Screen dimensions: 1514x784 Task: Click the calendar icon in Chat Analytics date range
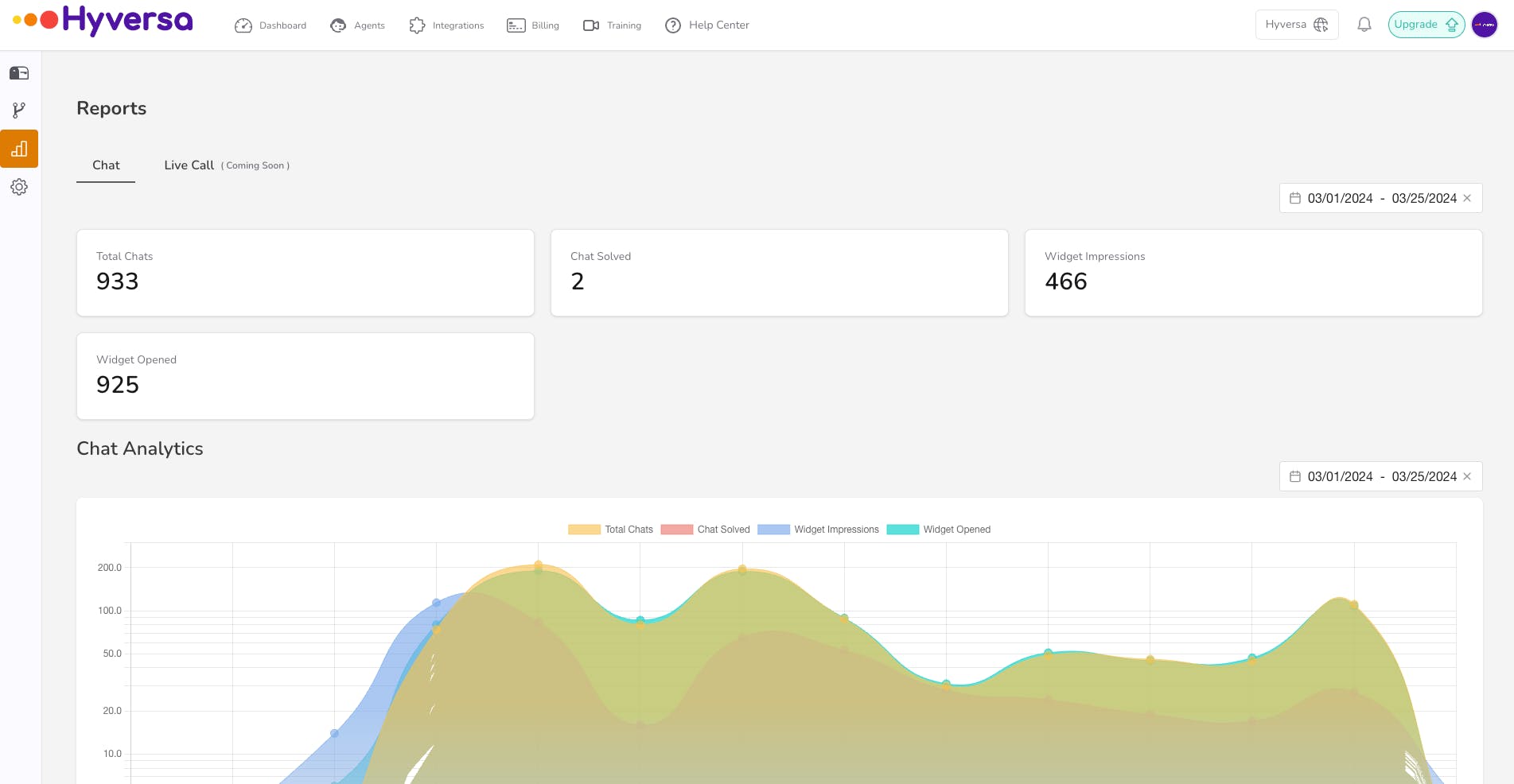point(1295,476)
